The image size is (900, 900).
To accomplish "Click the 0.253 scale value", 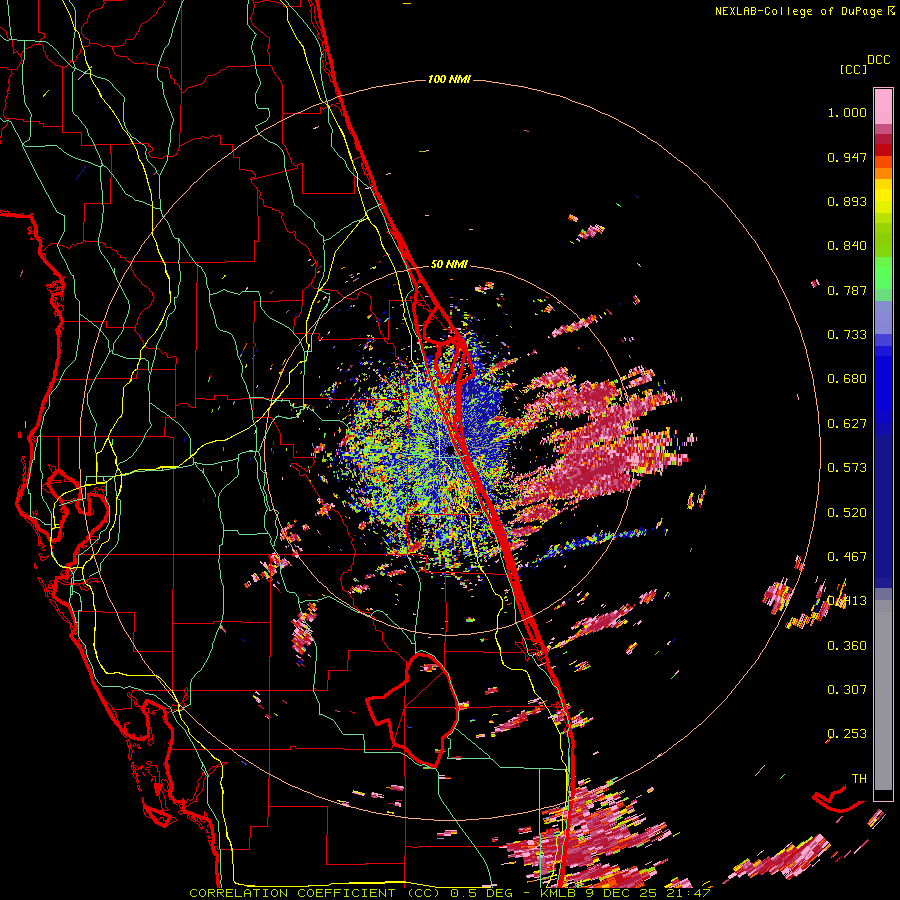I will click(x=847, y=734).
